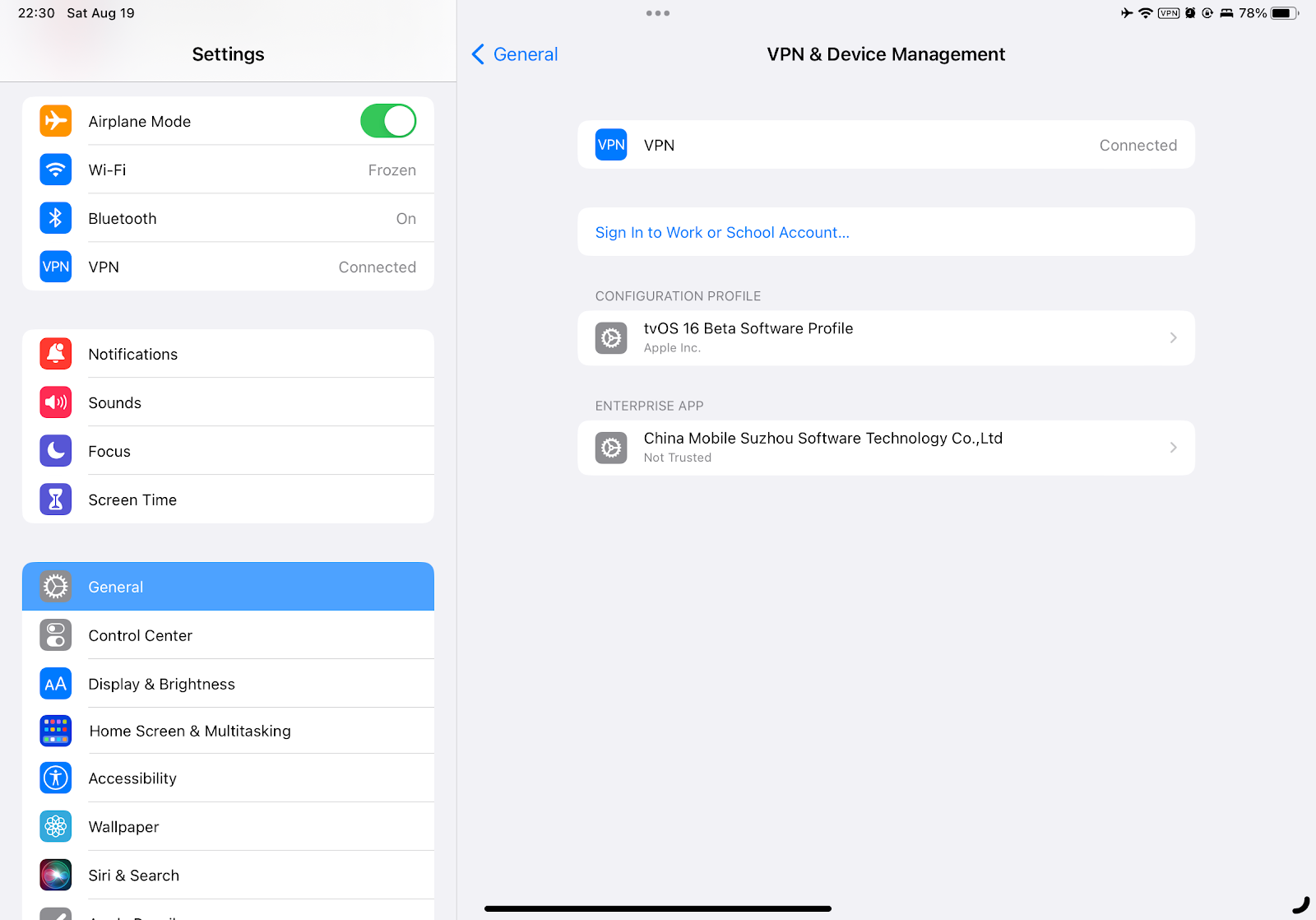Sign In to Work or School Account
The width and height of the screenshot is (1316, 920).
(886, 232)
